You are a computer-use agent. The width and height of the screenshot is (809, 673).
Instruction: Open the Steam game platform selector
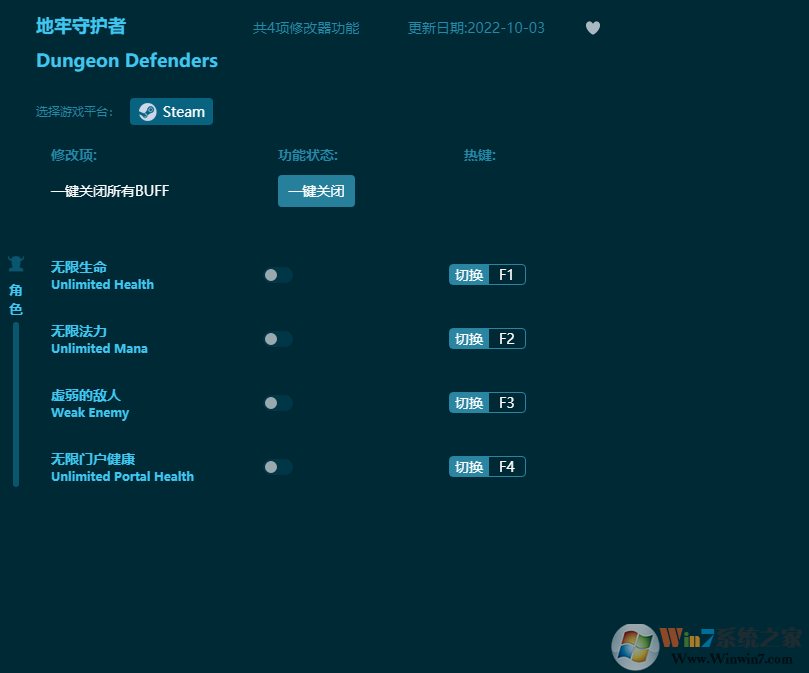click(x=171, y=111)
